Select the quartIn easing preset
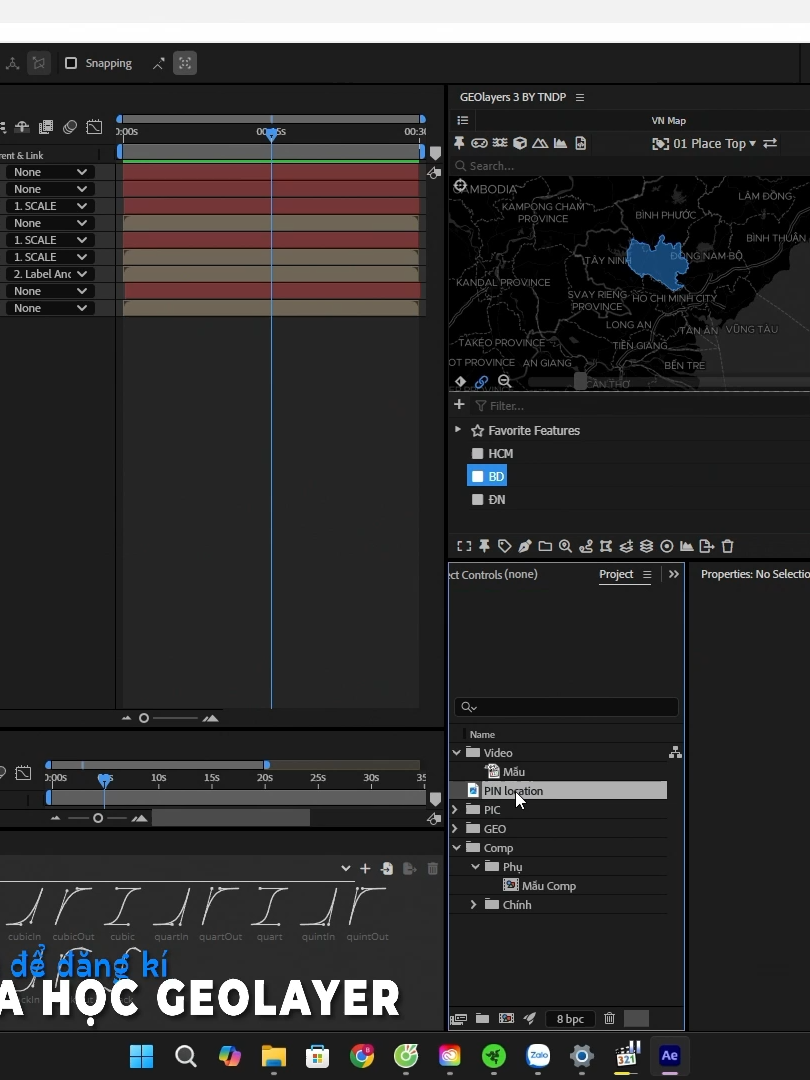Image resolution: width=810 pixels, height=1080 pixels. click(171, 913)
